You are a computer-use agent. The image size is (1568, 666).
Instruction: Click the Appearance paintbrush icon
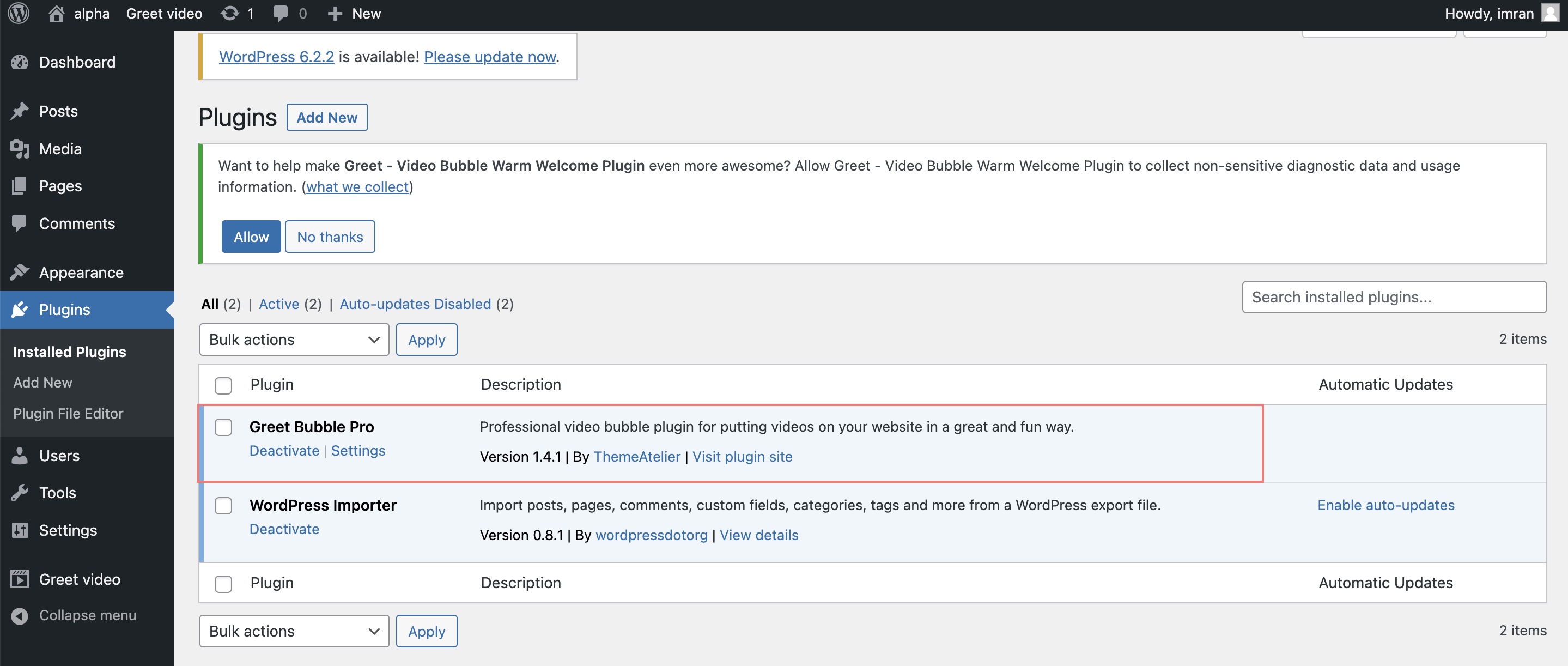[20, 272]
